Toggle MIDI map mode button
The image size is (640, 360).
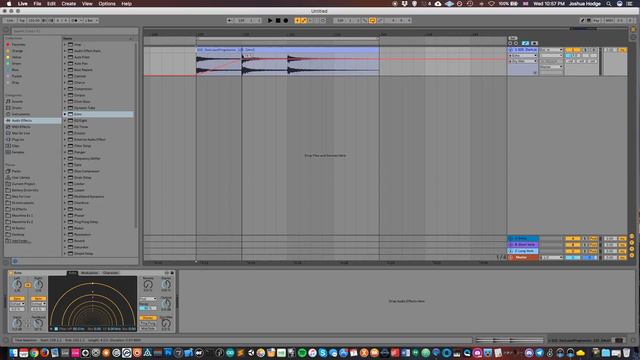[609, 20]
